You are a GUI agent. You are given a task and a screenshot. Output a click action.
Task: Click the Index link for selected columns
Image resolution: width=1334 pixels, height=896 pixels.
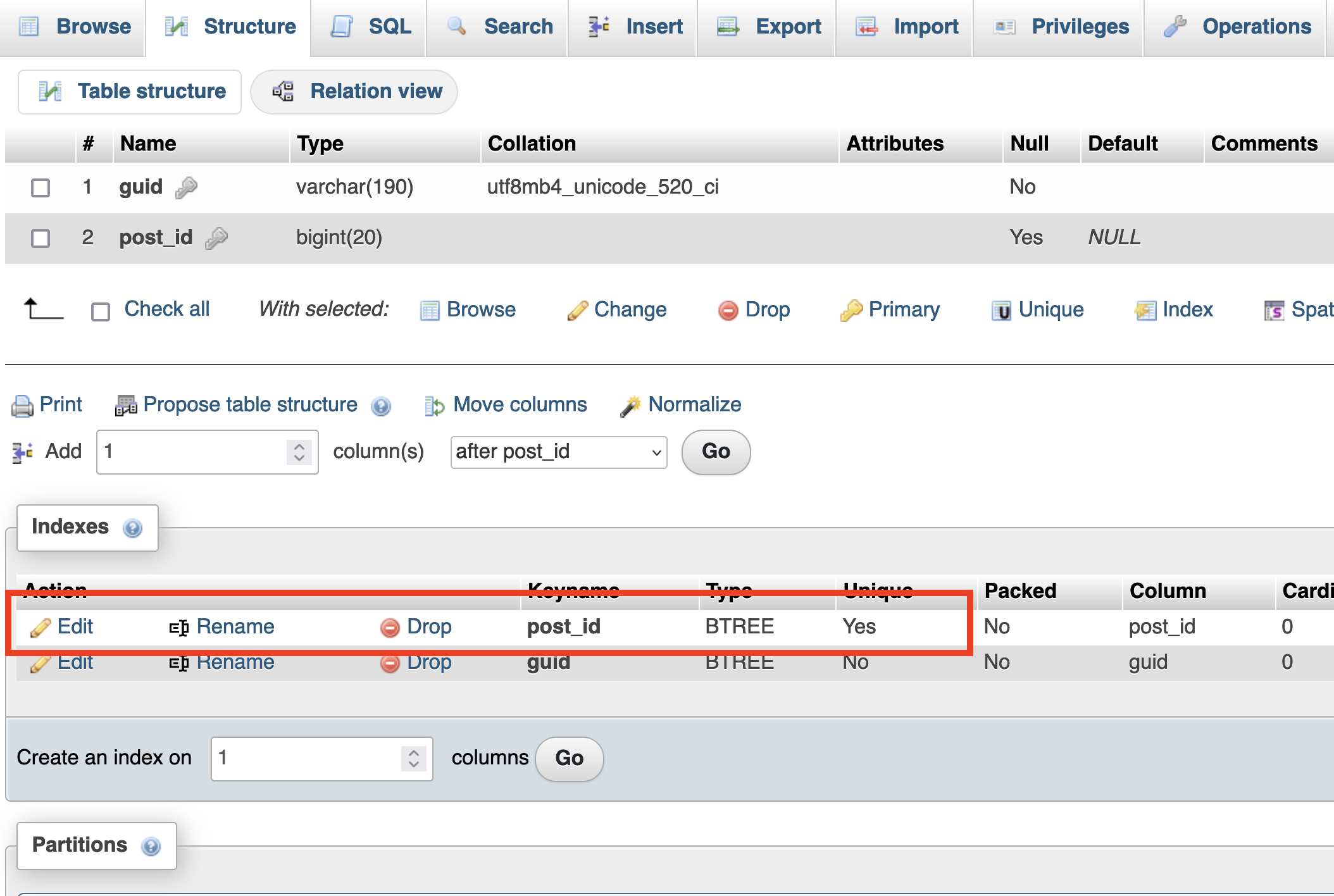pos(1188,309)
